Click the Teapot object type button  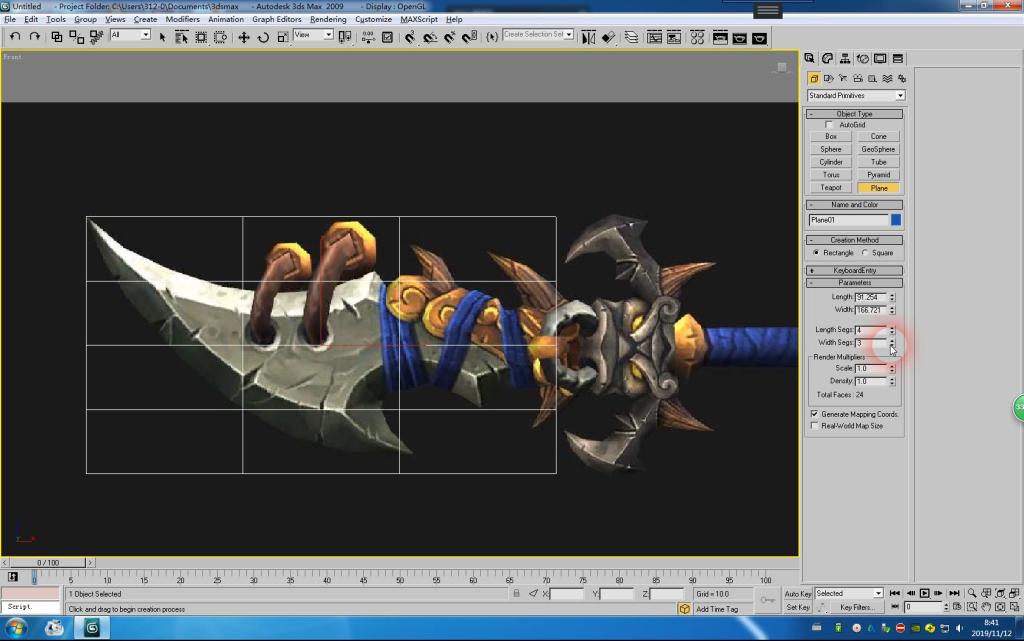831,188
